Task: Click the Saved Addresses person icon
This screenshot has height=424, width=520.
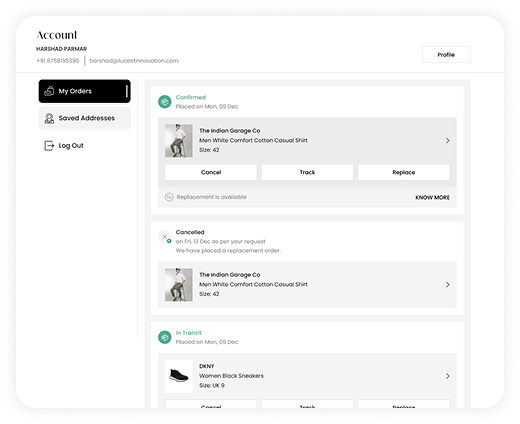Action: tap(49, 118)
